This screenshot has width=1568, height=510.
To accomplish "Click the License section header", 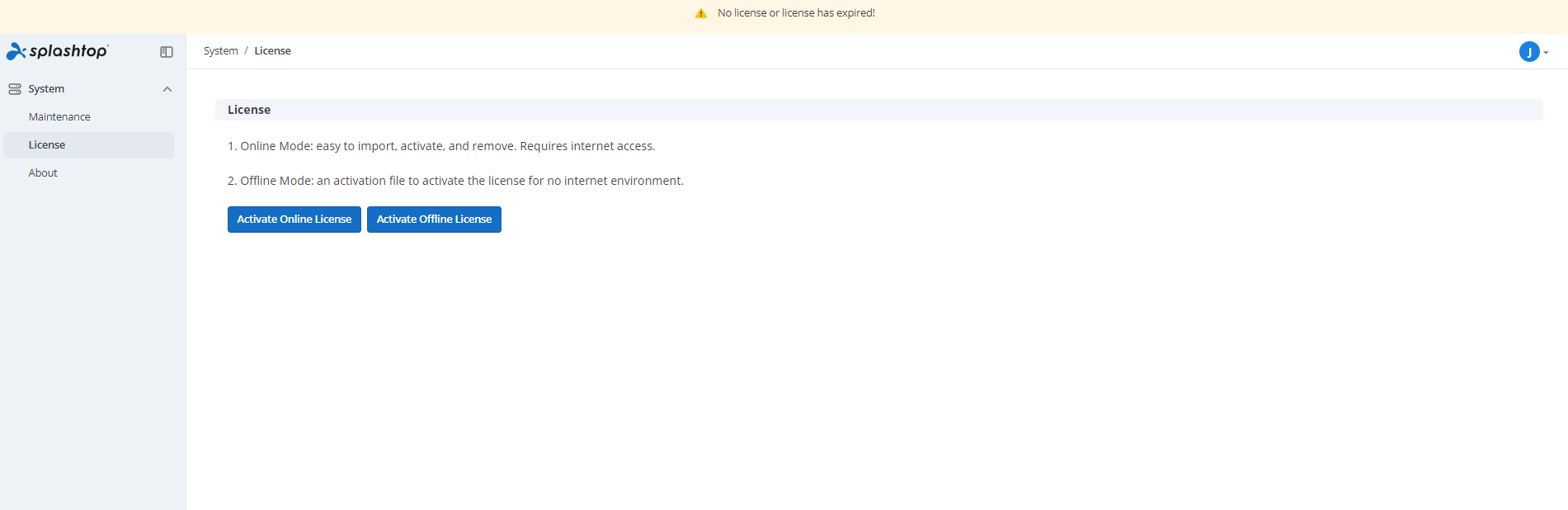I will [x=879, y=110].
